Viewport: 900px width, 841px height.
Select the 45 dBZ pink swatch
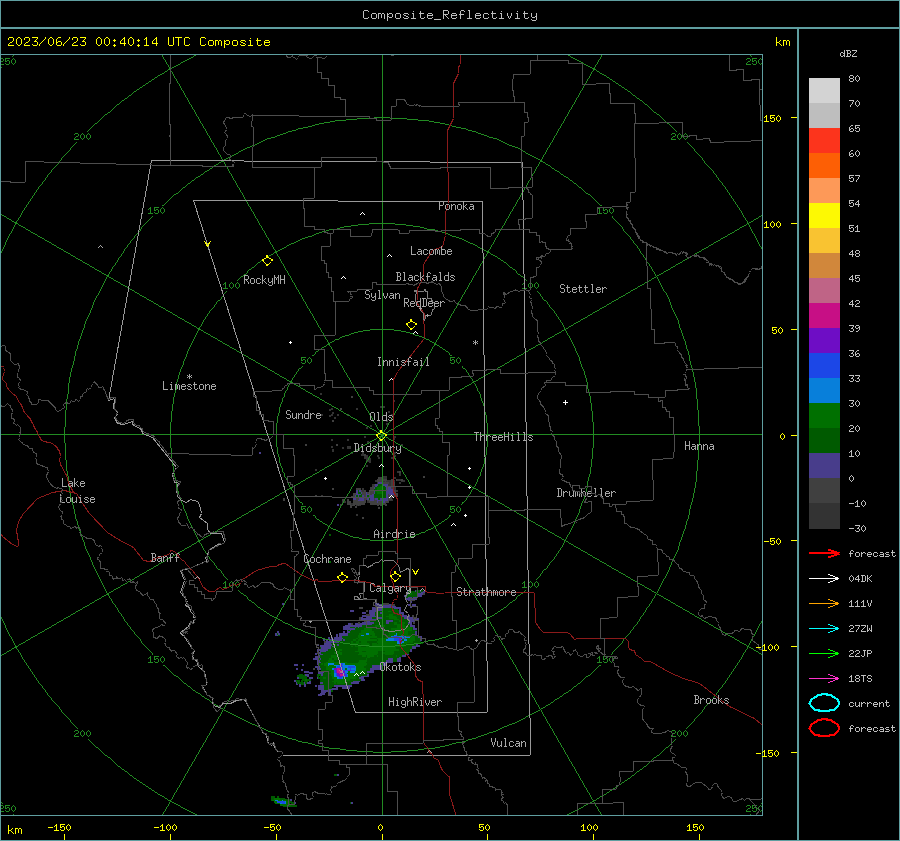[824, 291]
